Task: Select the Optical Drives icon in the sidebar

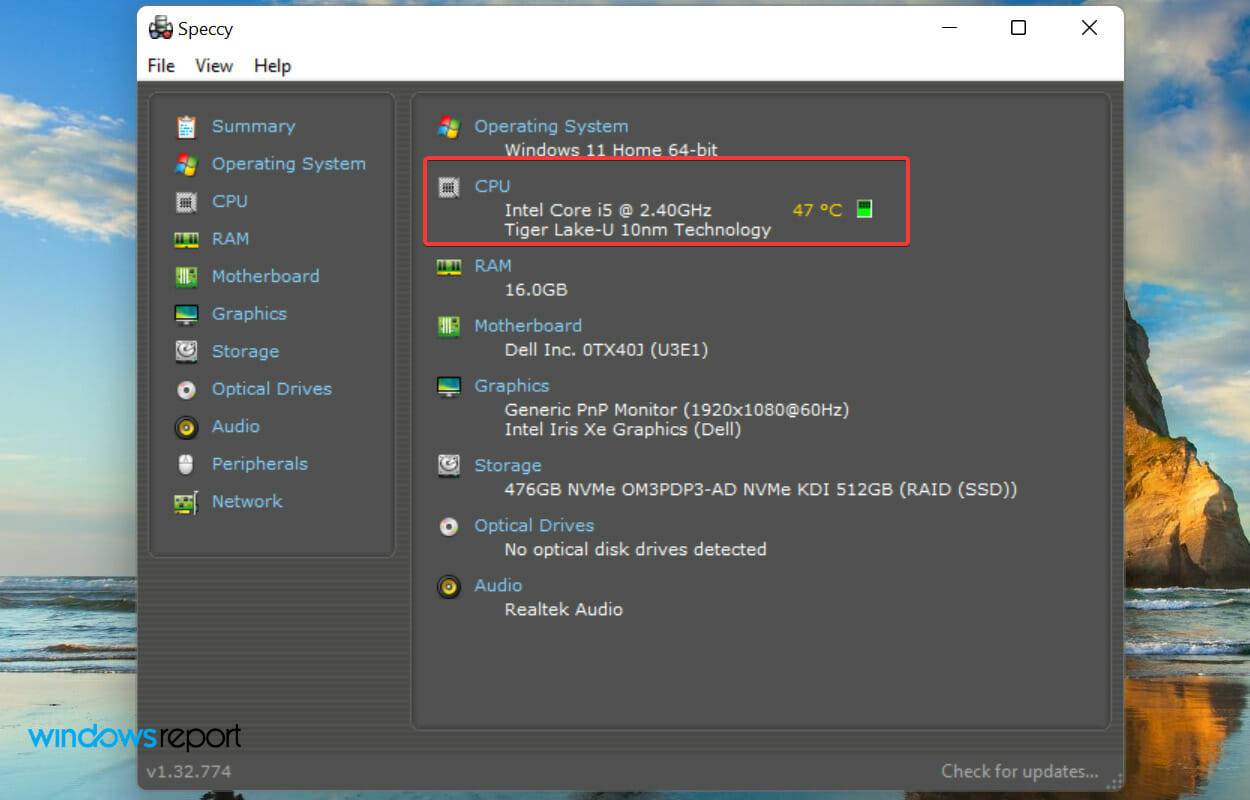Action: coord(187,389)
